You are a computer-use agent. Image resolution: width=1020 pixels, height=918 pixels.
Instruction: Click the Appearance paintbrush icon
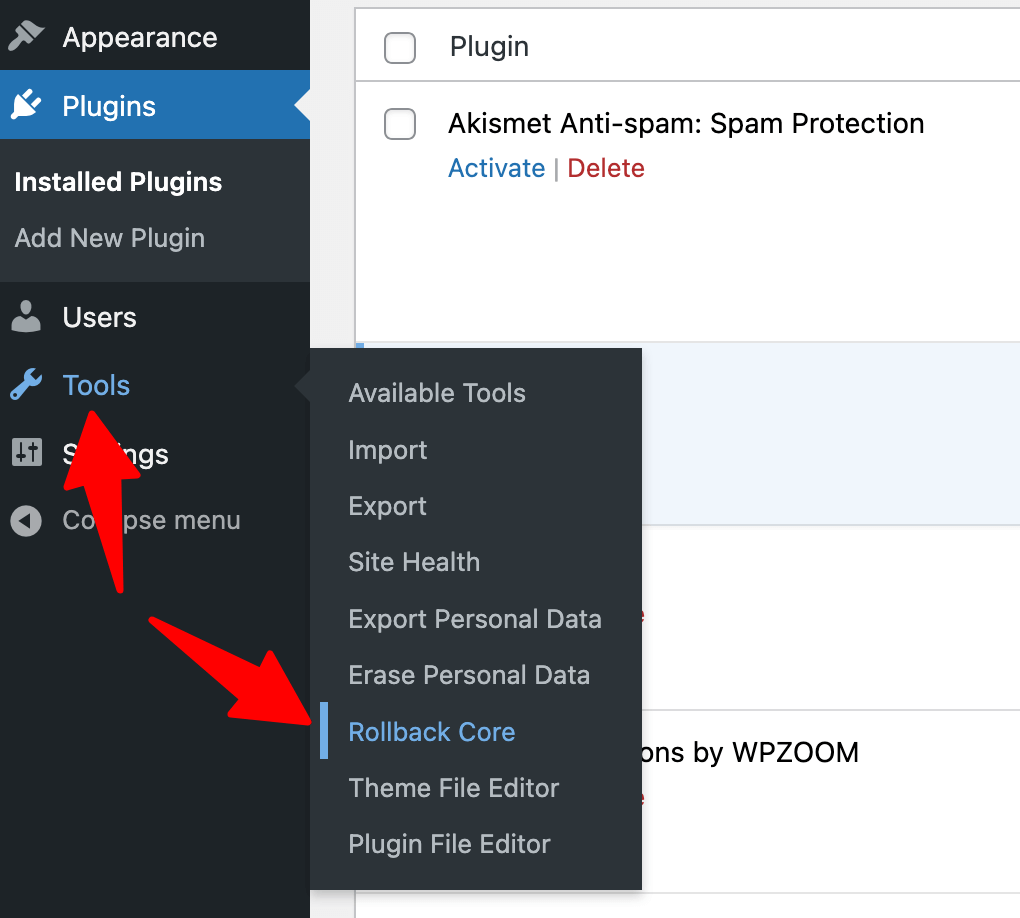(26, 36)
